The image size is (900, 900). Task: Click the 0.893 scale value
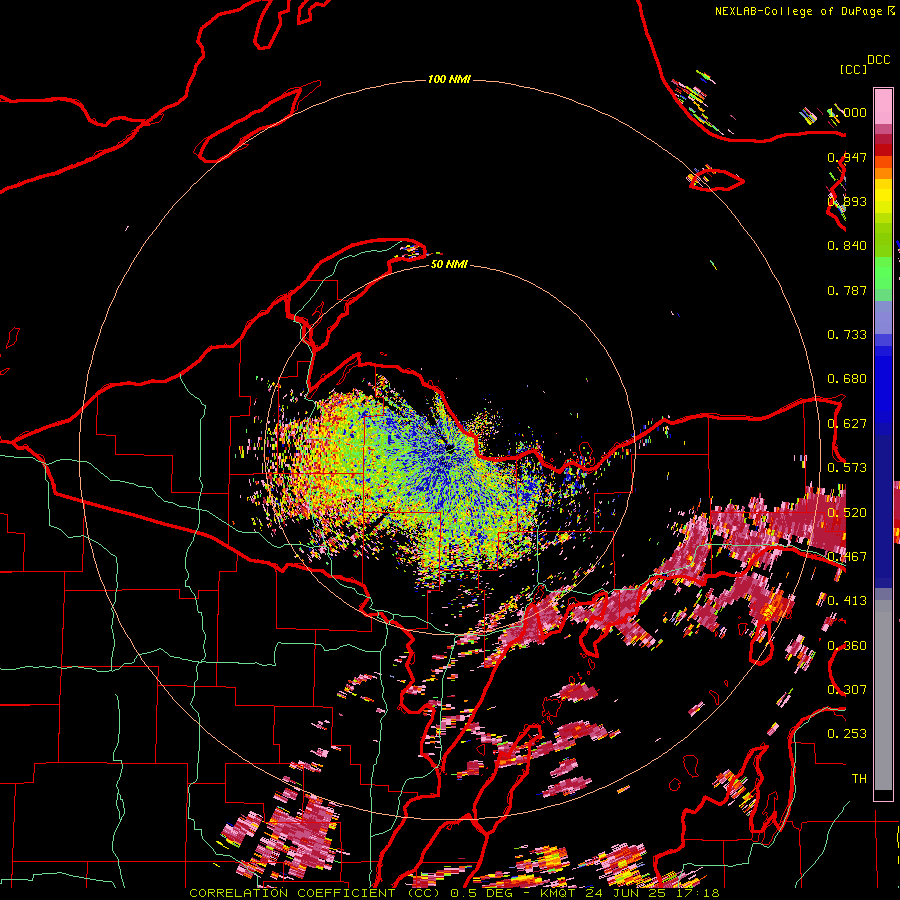(x=847, y=201)
